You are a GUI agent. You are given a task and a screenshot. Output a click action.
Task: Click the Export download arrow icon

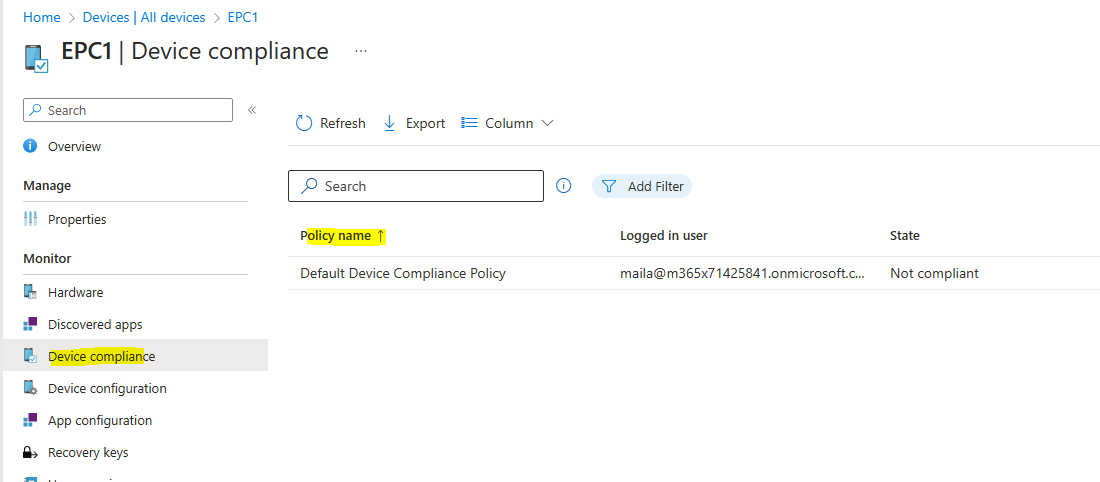click(389, 123)
